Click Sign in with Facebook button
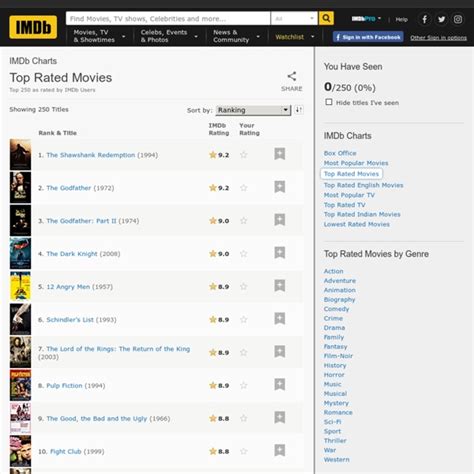Image resolution: width=474 pixels, height=474 pixels. click(368, 37)
